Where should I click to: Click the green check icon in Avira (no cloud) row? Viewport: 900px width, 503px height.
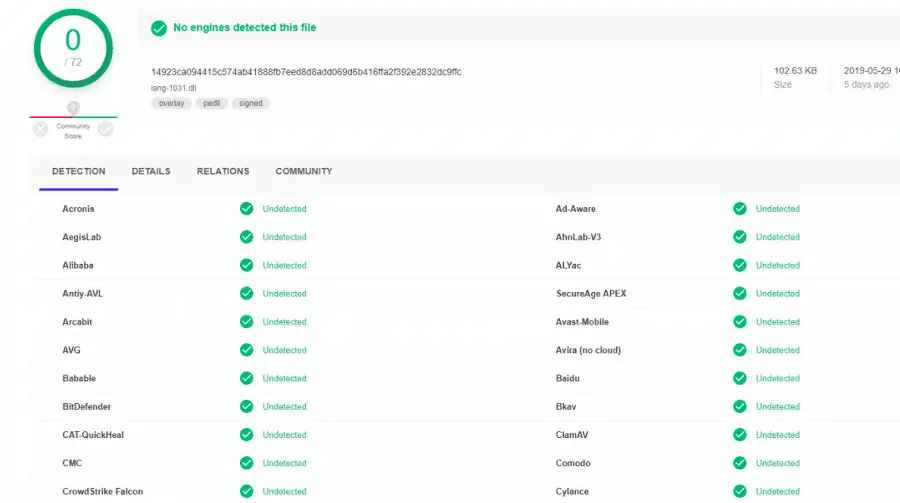(740, 350)
